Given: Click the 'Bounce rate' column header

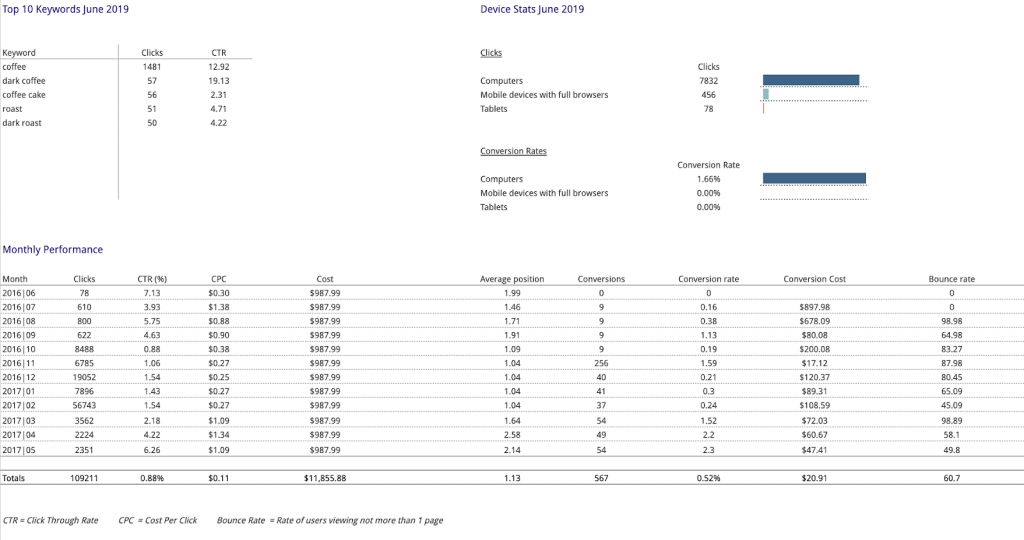Looking at the screenshot, I should (952, 279).
